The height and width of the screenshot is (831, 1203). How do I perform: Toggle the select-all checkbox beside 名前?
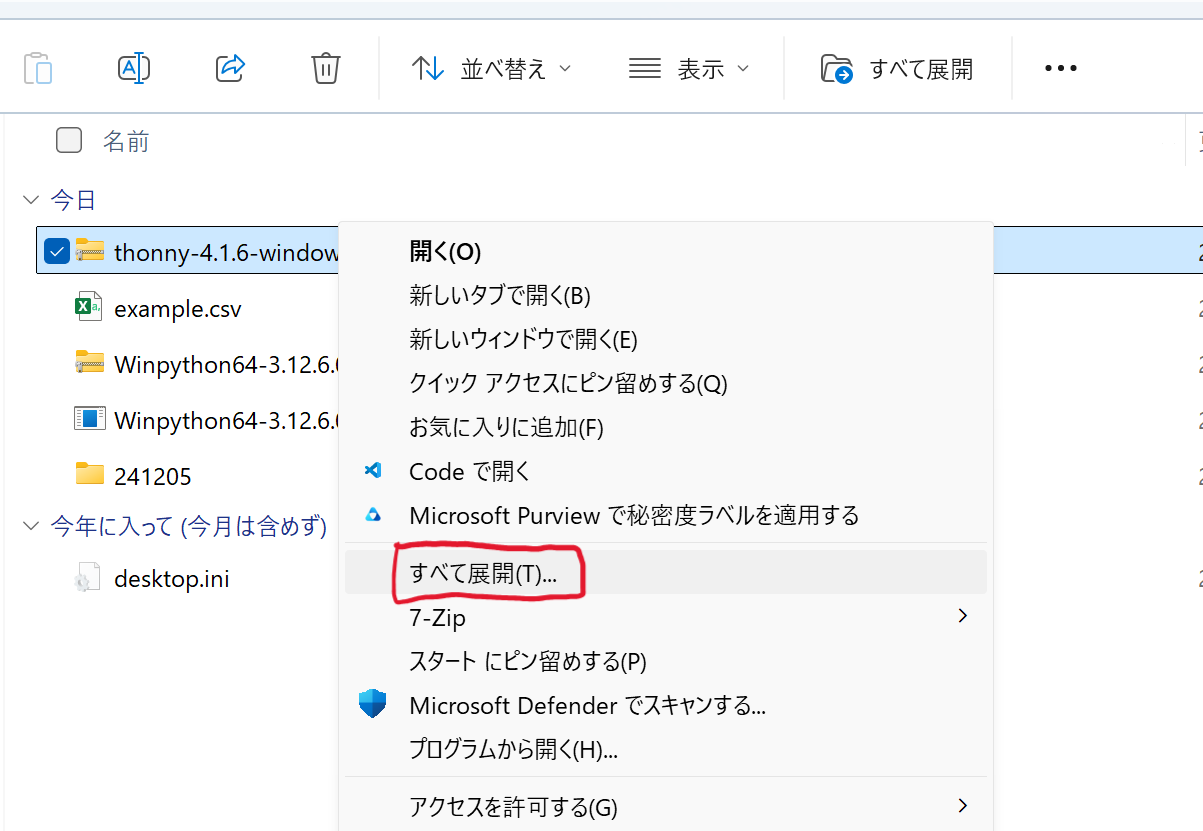(x=69, y=141)
